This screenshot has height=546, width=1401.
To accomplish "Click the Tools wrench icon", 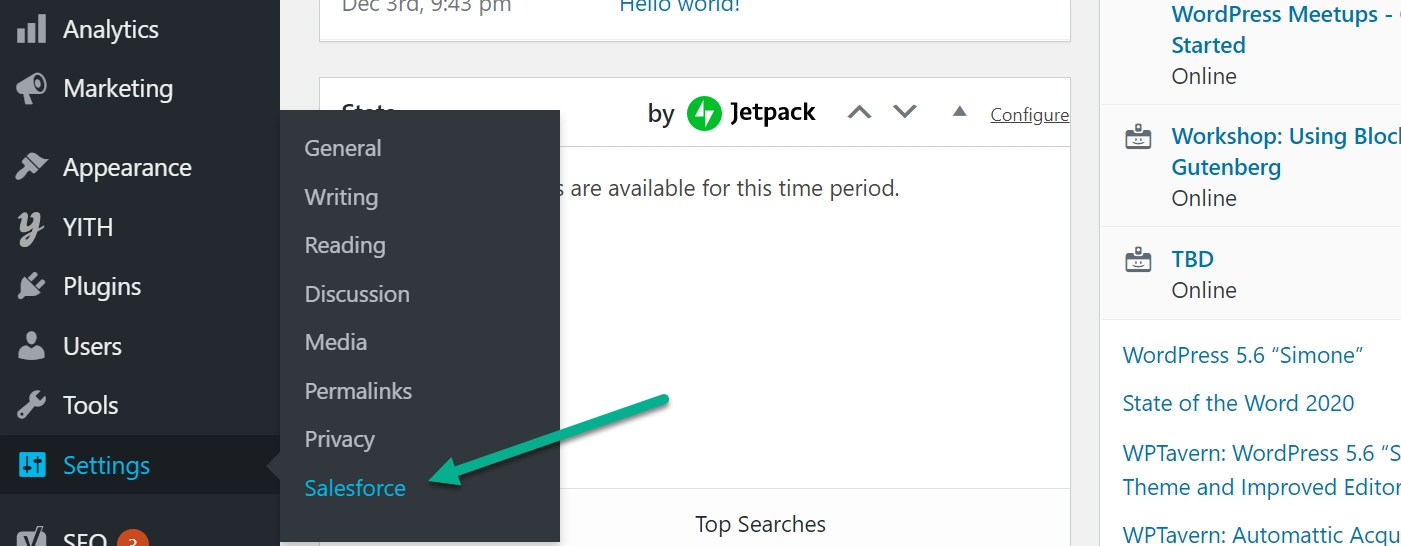I will click(31, 405).
